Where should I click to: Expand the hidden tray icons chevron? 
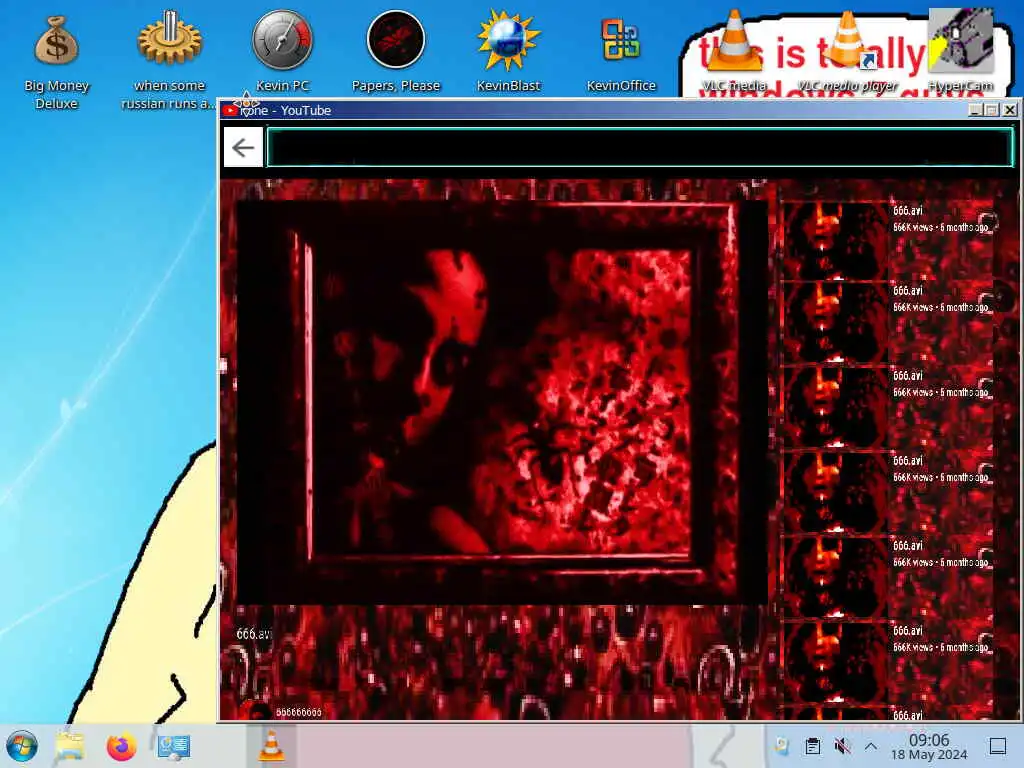tap(871, 746)
